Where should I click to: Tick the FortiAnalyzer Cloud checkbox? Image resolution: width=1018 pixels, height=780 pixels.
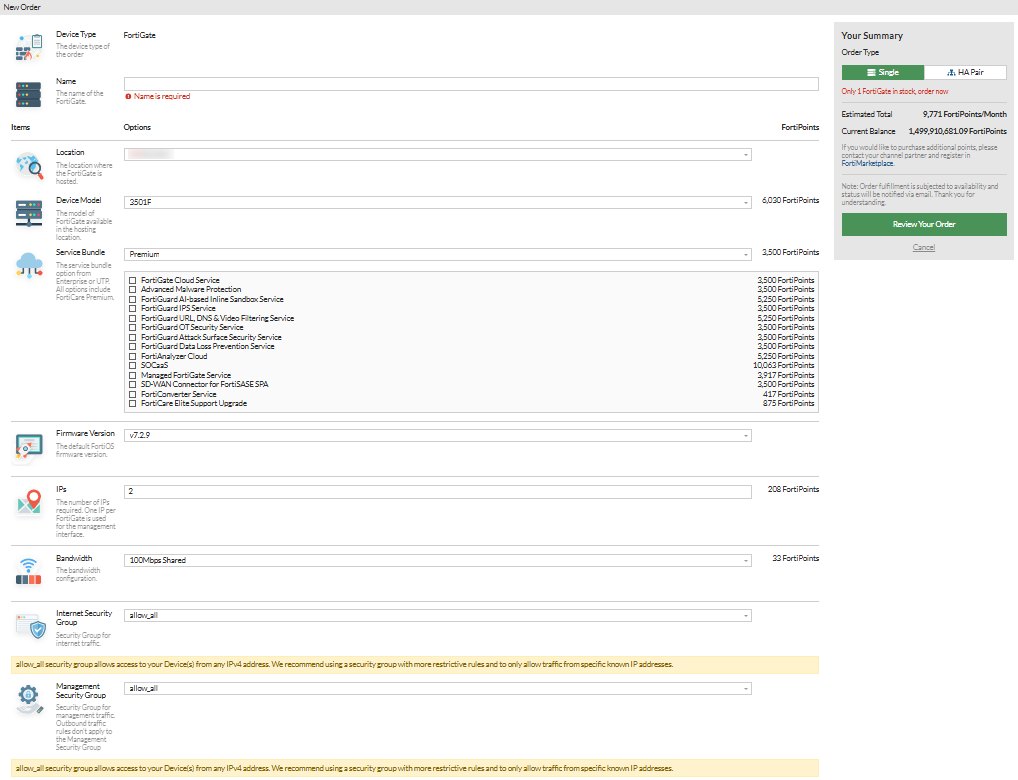pyautogui.click(x=132, y=356)
